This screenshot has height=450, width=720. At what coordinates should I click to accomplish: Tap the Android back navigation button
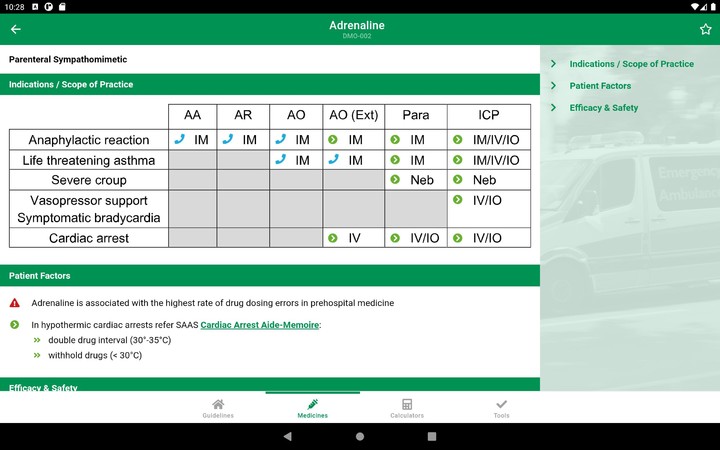coord(288,436)
